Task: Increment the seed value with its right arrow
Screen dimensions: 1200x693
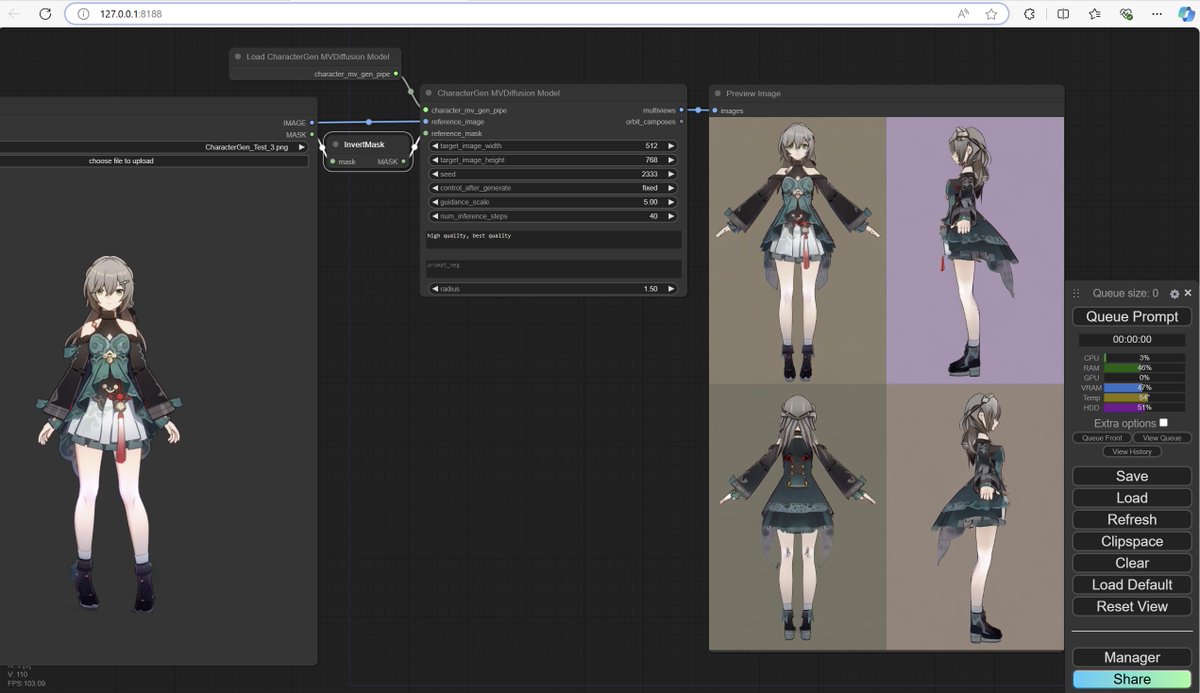Action: pyautogui.click(x=671, y=173)
